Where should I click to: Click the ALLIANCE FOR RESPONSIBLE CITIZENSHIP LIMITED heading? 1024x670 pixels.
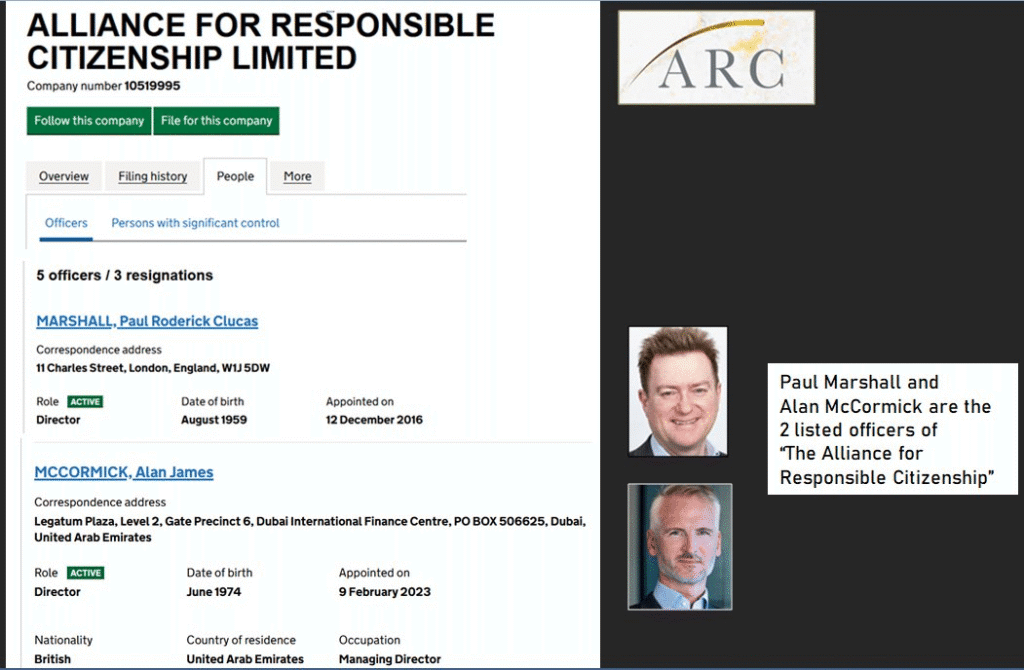tap(261, 41)
